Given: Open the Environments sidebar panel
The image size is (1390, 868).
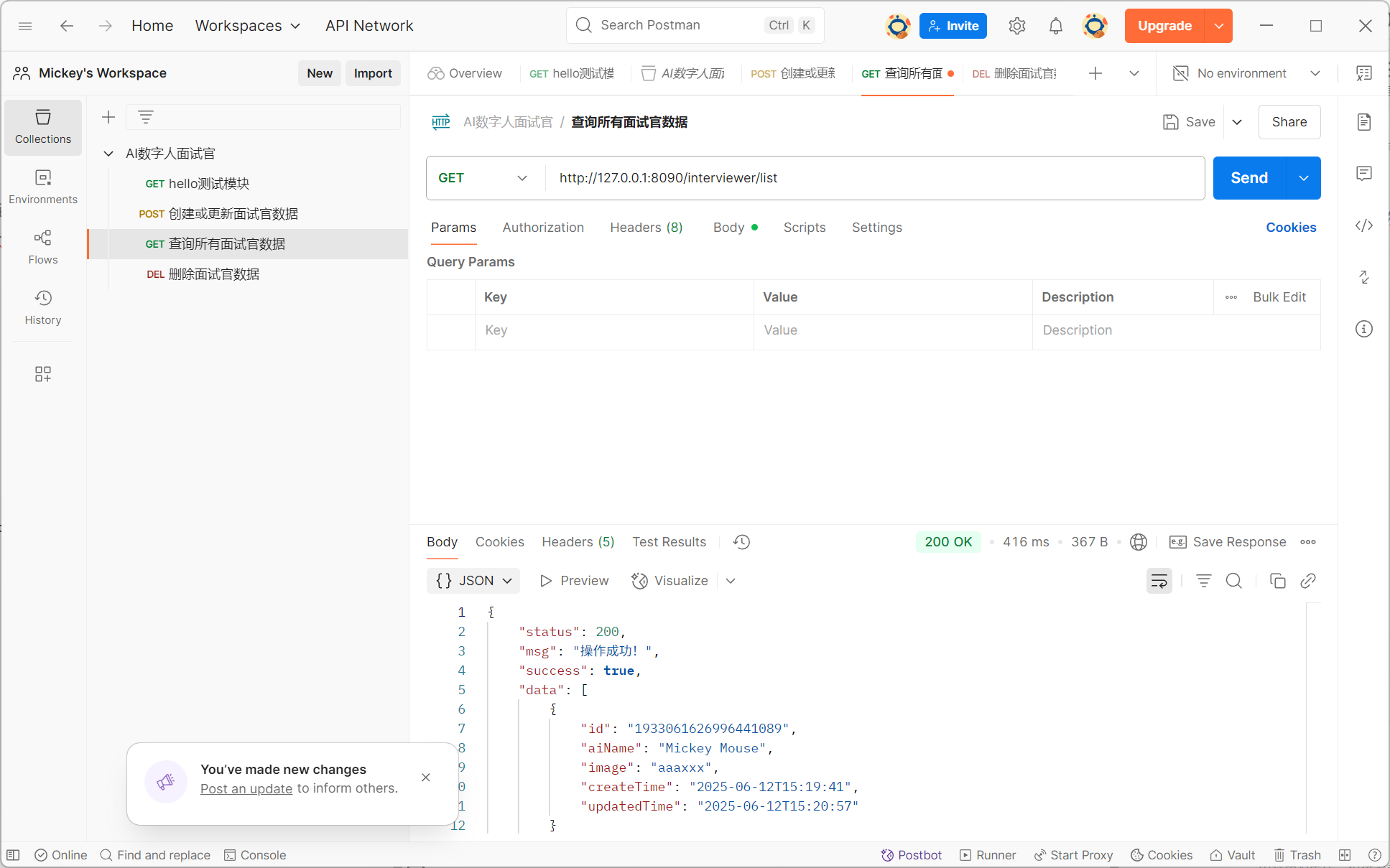Looking at the screenshot, I should point(42,186).
